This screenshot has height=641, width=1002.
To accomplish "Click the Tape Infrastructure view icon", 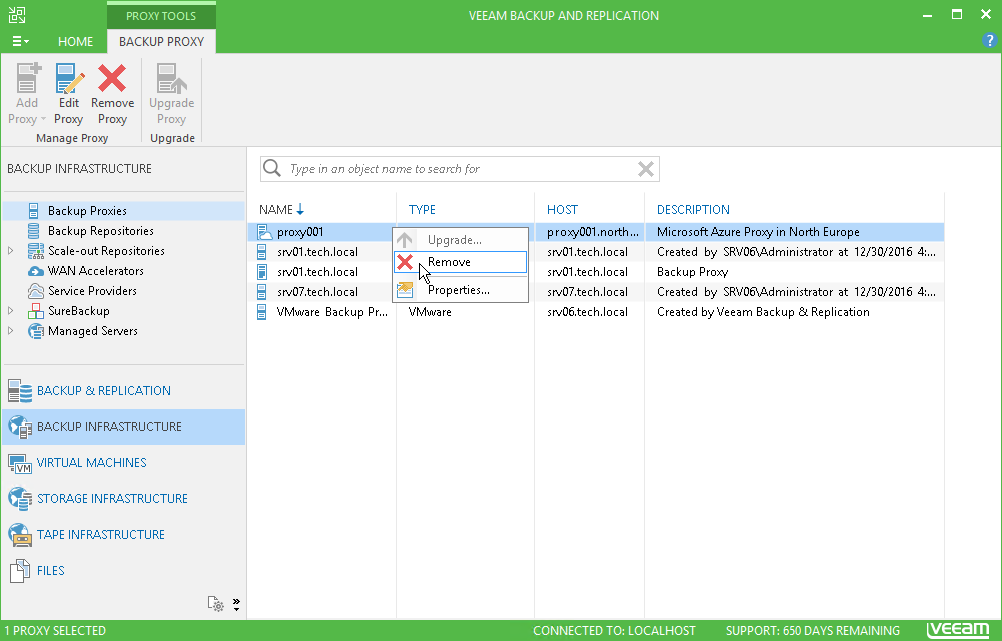I will (x=20, y=535).
